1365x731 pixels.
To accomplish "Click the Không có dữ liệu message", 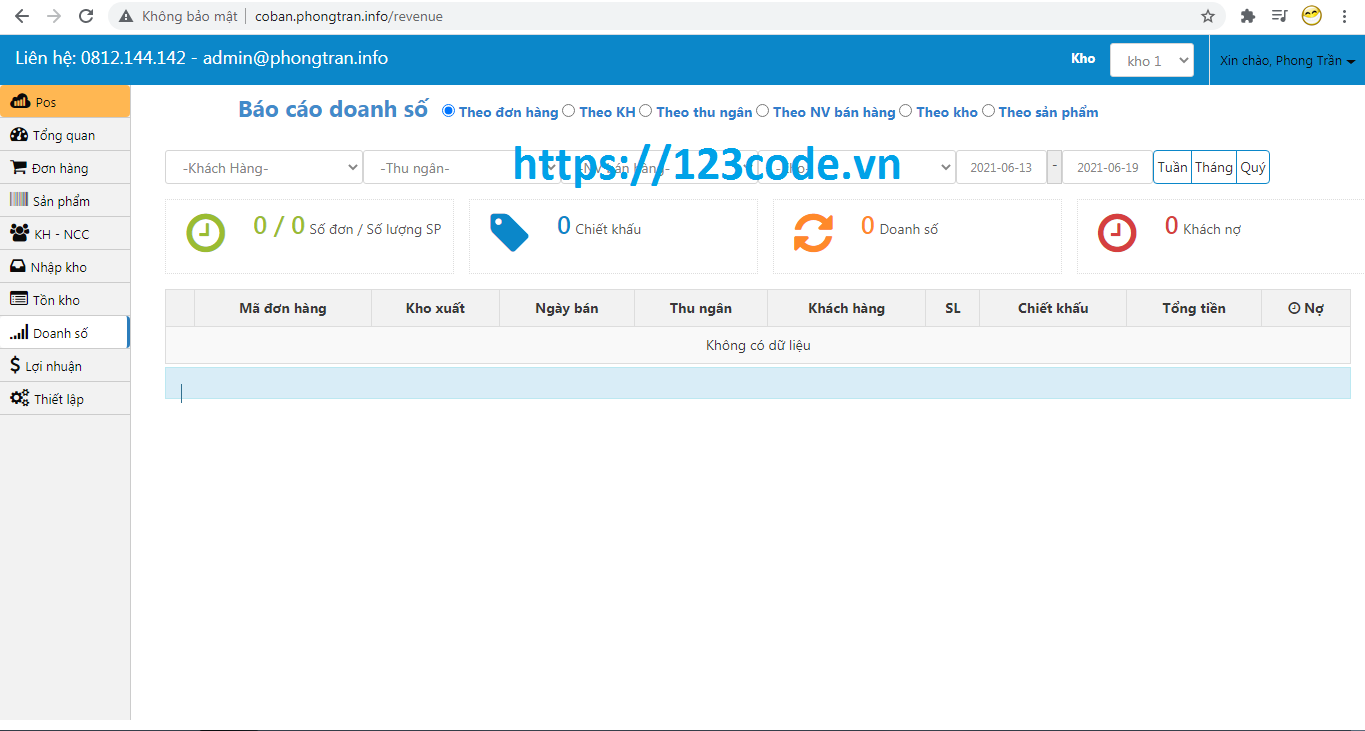I will pyautogui.click(x=758, y=345).
